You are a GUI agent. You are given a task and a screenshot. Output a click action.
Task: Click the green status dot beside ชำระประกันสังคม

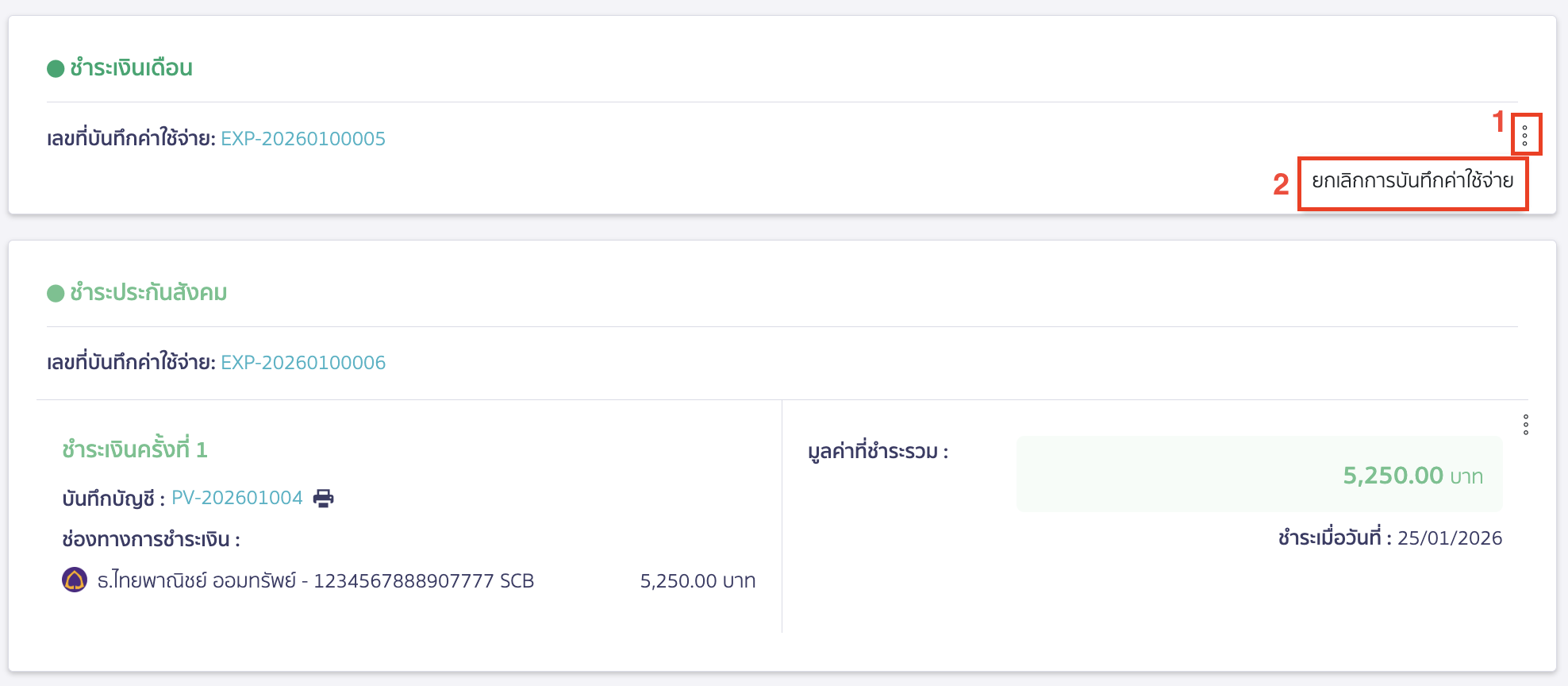tap(53, 293)
